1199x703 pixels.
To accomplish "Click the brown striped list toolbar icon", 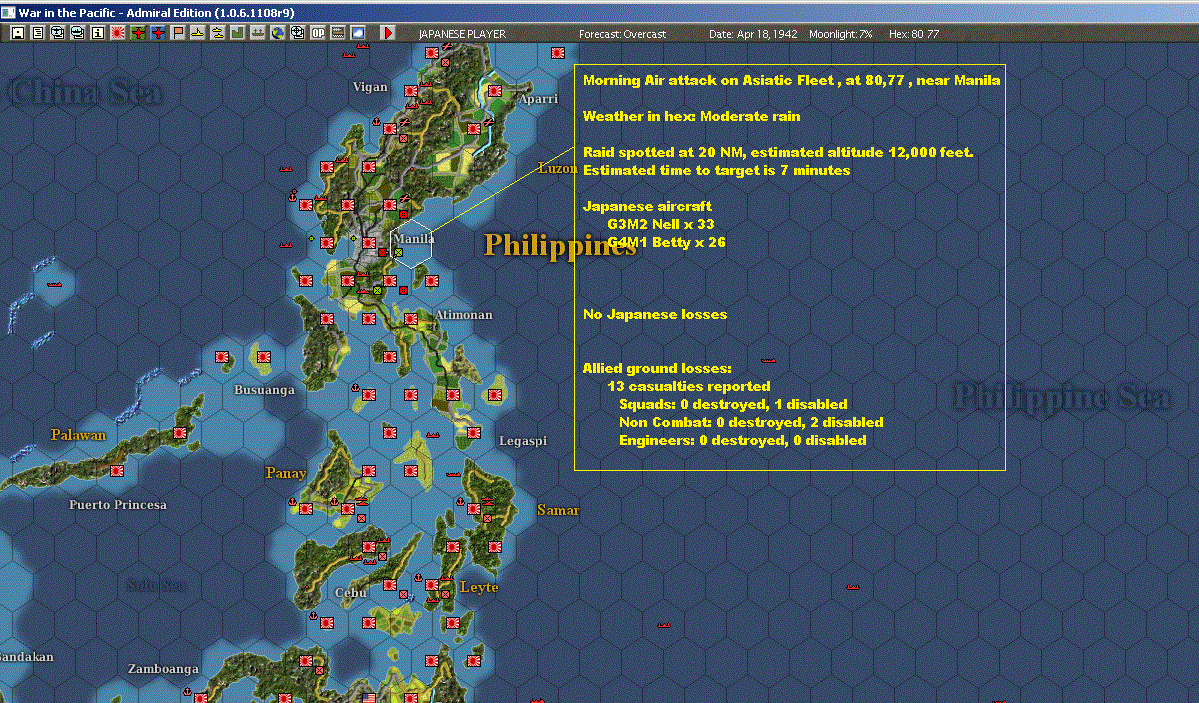I will click(x=337, y=33).
